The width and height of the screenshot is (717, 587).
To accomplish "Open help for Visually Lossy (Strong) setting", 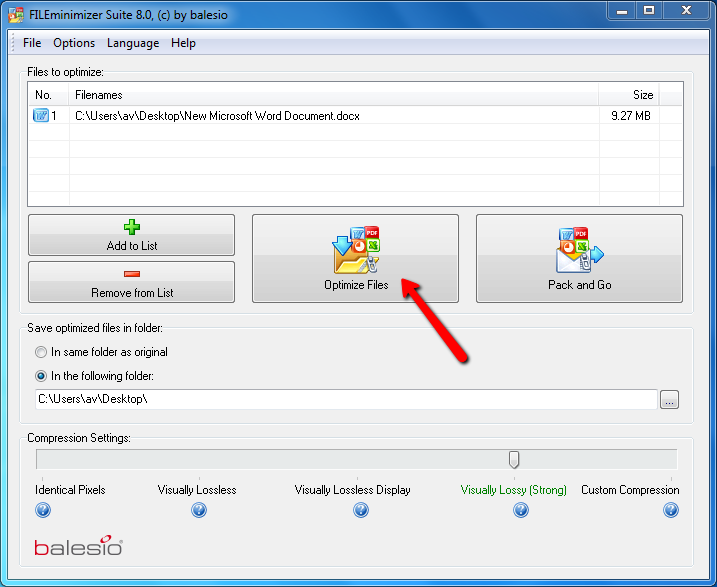I will point(521,510).
